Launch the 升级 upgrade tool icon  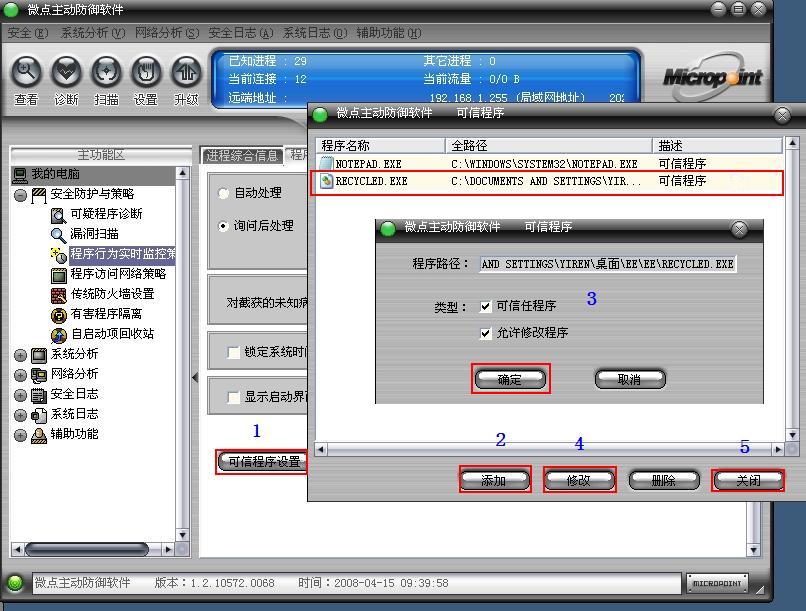[x=186, y=71]
